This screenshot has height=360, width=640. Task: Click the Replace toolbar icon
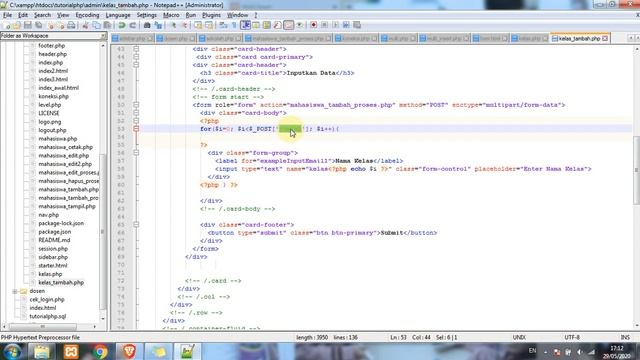coord(158,25)
